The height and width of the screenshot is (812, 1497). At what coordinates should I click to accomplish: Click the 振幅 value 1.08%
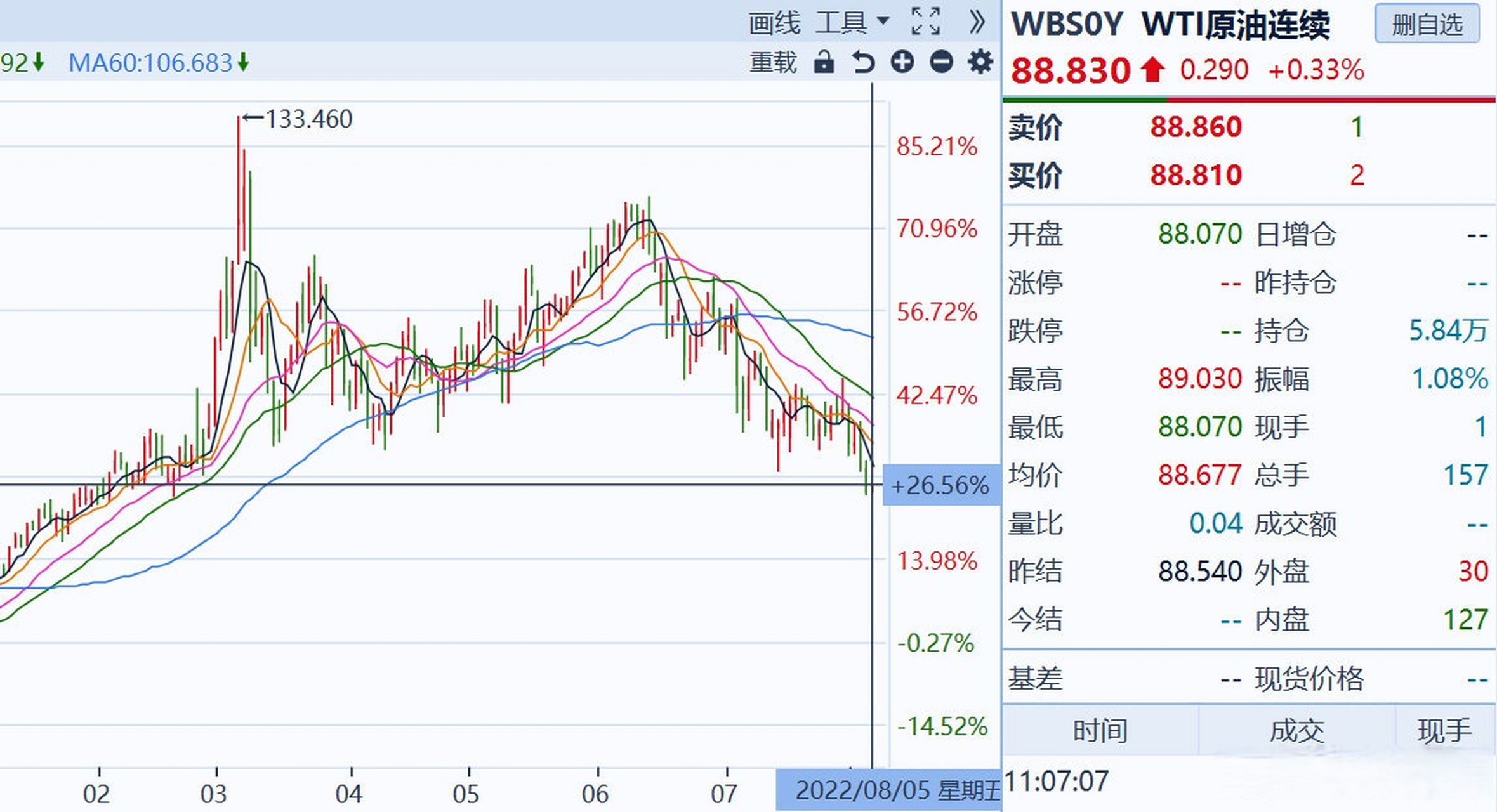(x=1449, y=379)
